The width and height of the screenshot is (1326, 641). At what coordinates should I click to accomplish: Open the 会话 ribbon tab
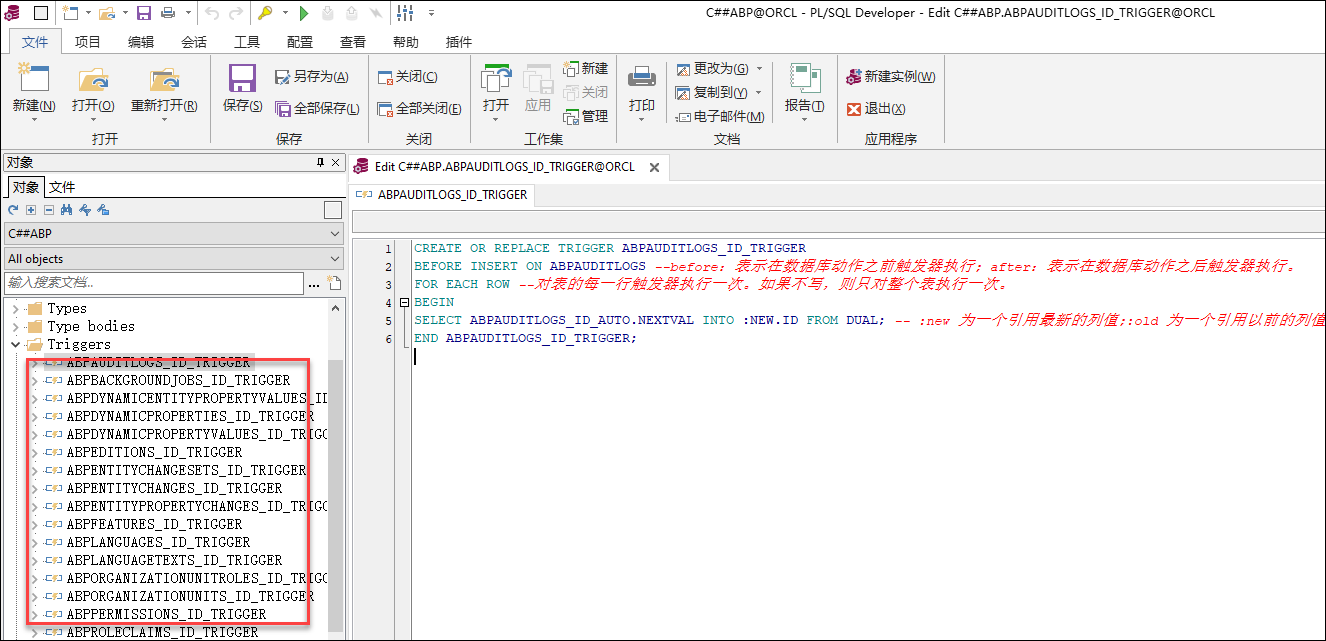point(194,41)
